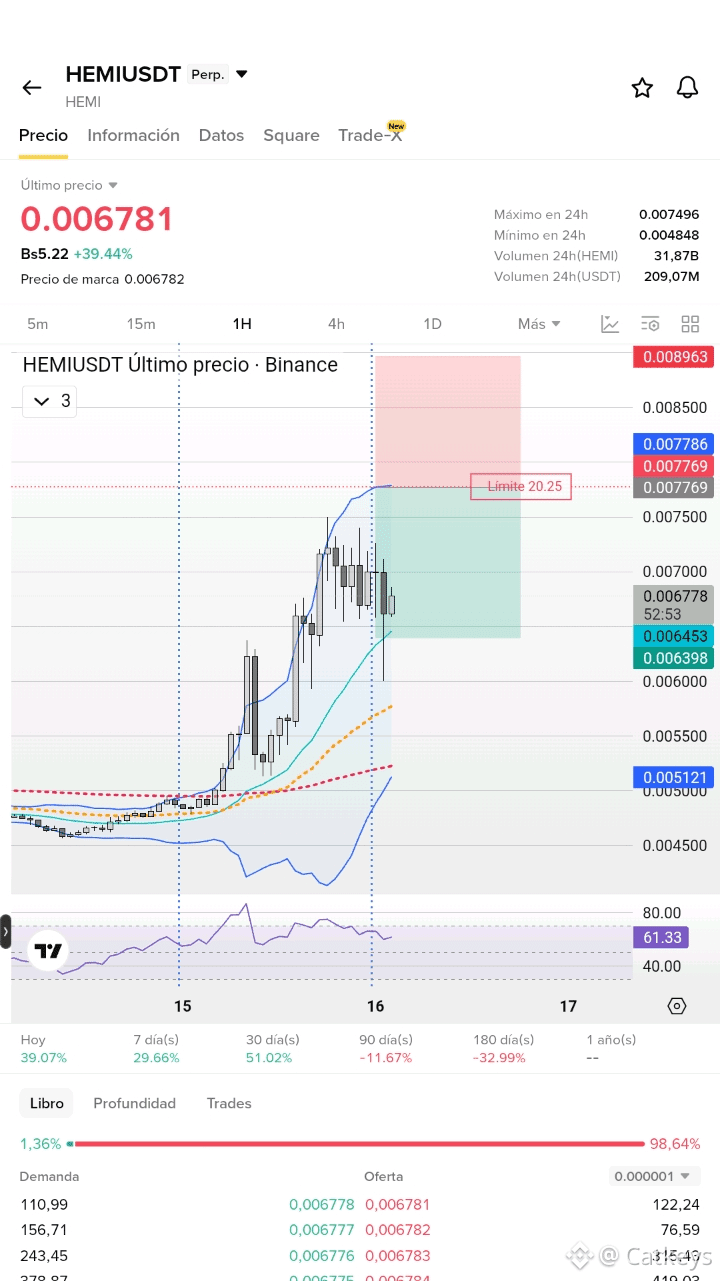Click the TradingView logo on chart
This screenshot has height=1281, width=720.
tap(48, 950)
